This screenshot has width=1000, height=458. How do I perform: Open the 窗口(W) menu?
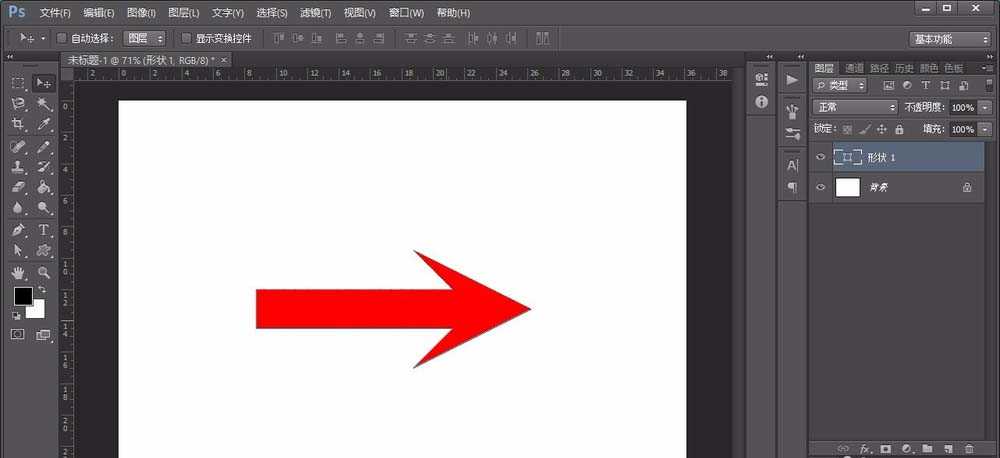pos(406,13)
